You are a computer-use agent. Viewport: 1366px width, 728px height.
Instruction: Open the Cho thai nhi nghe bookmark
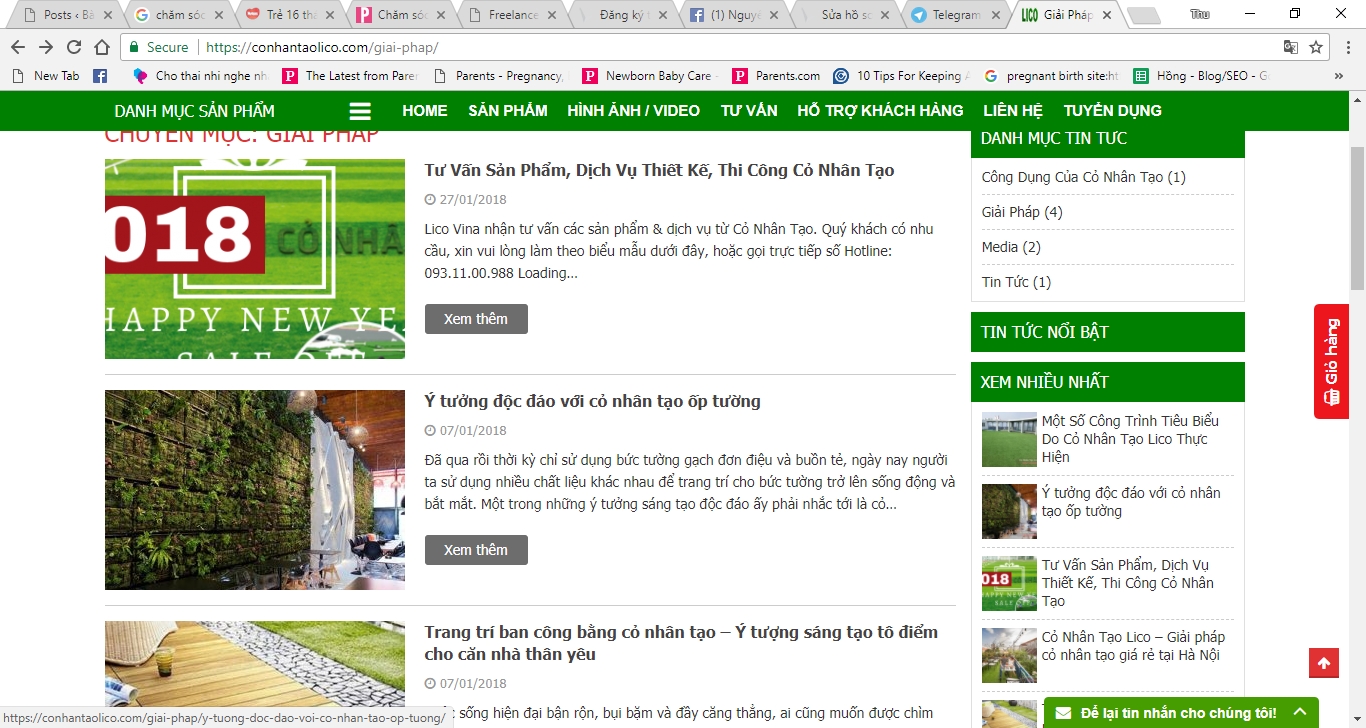[x=201, y=76]
